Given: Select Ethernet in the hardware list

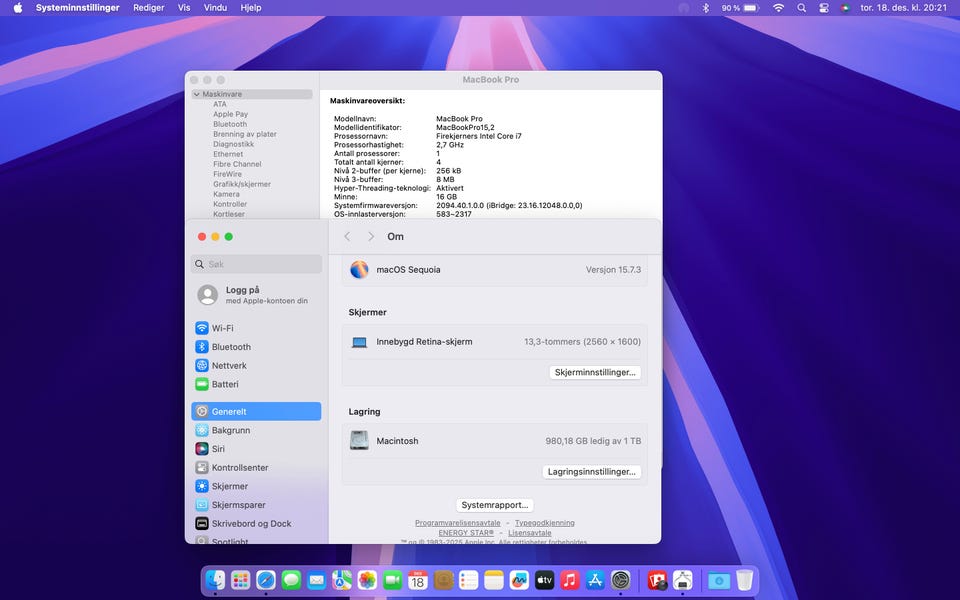Looking at the screenshot, I should click(228, 154).
